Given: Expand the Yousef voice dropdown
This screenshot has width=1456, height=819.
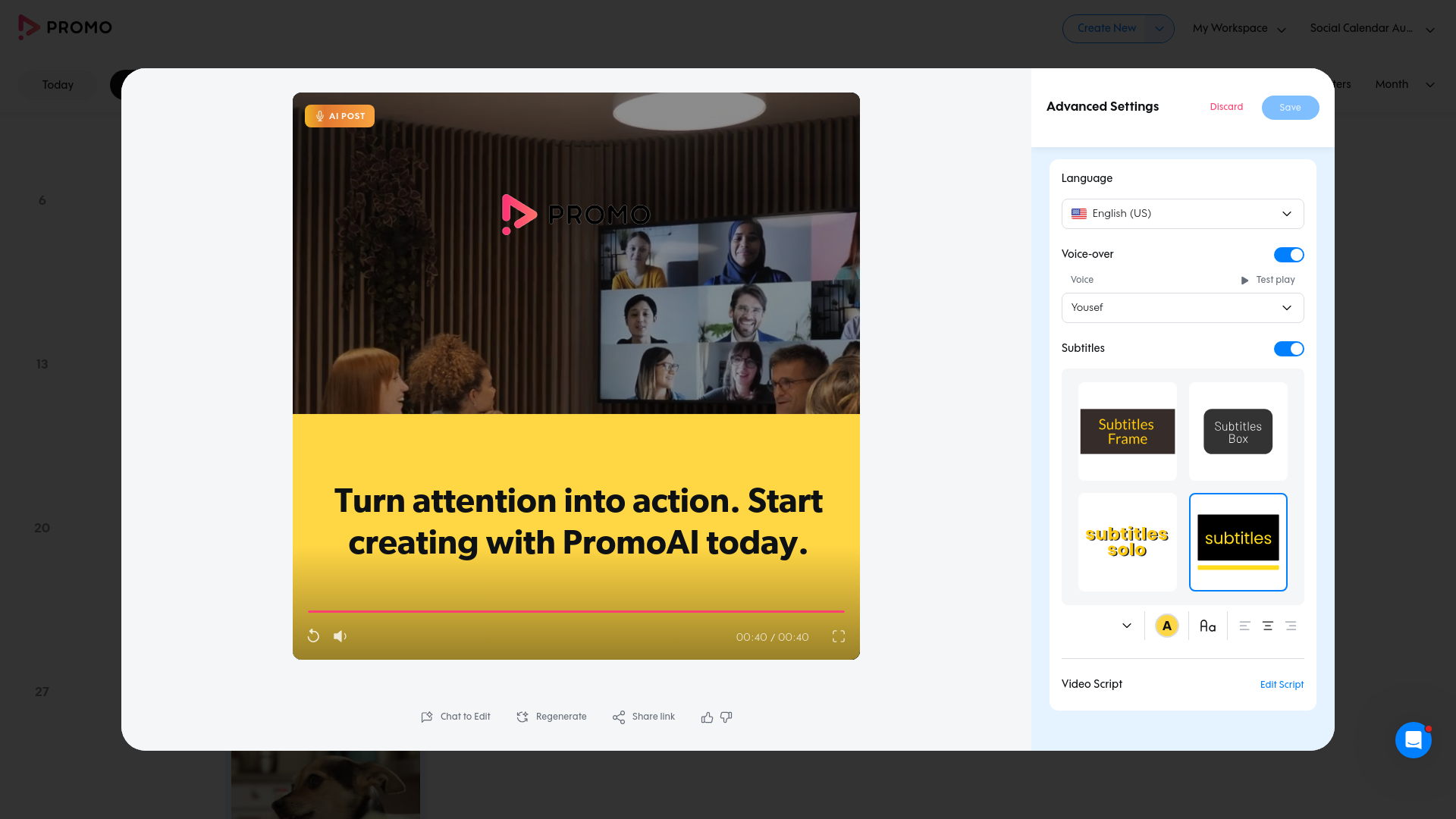Looking at the screenshot, I should pos(1182,308).
